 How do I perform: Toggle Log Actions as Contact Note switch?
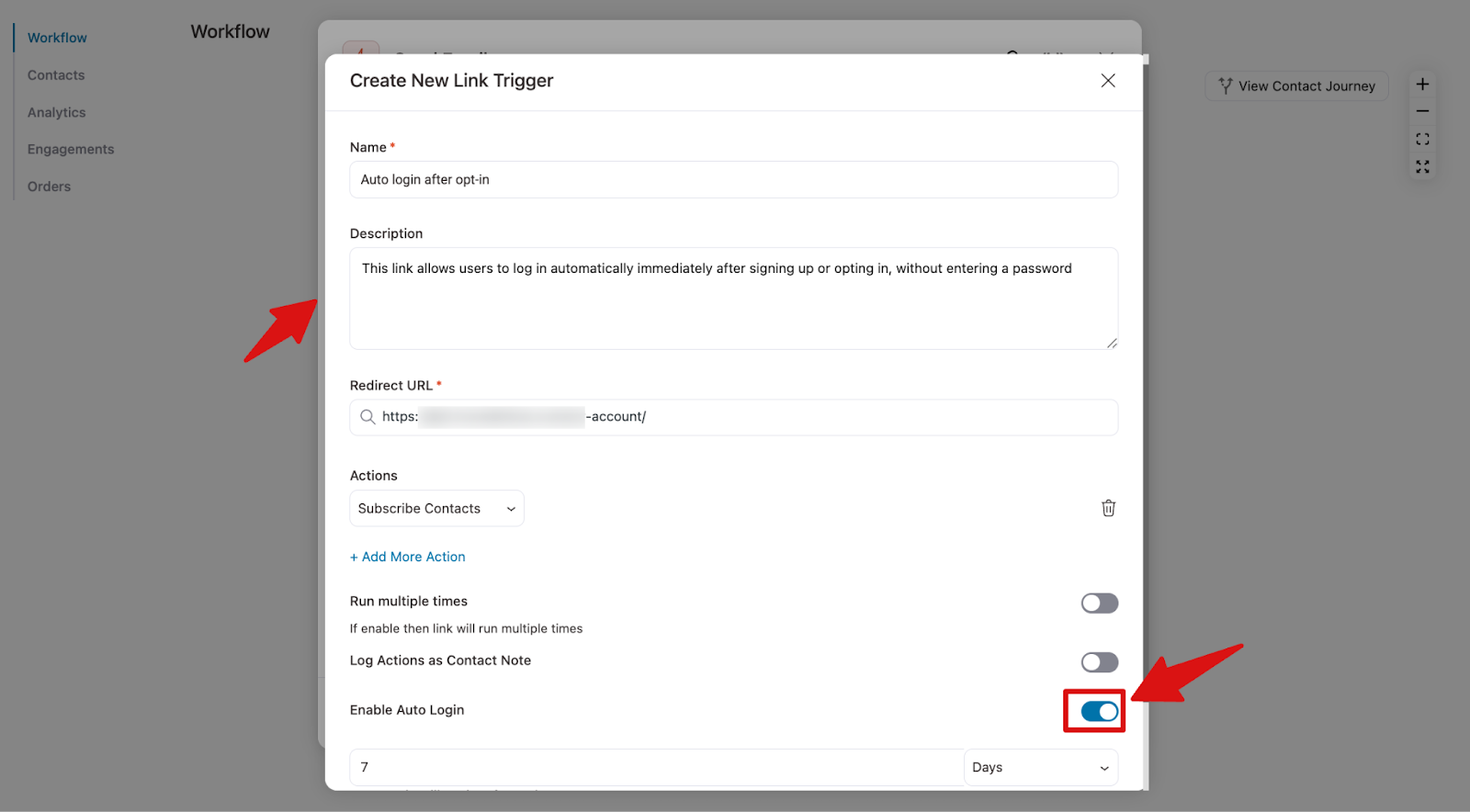[1100, 662]
